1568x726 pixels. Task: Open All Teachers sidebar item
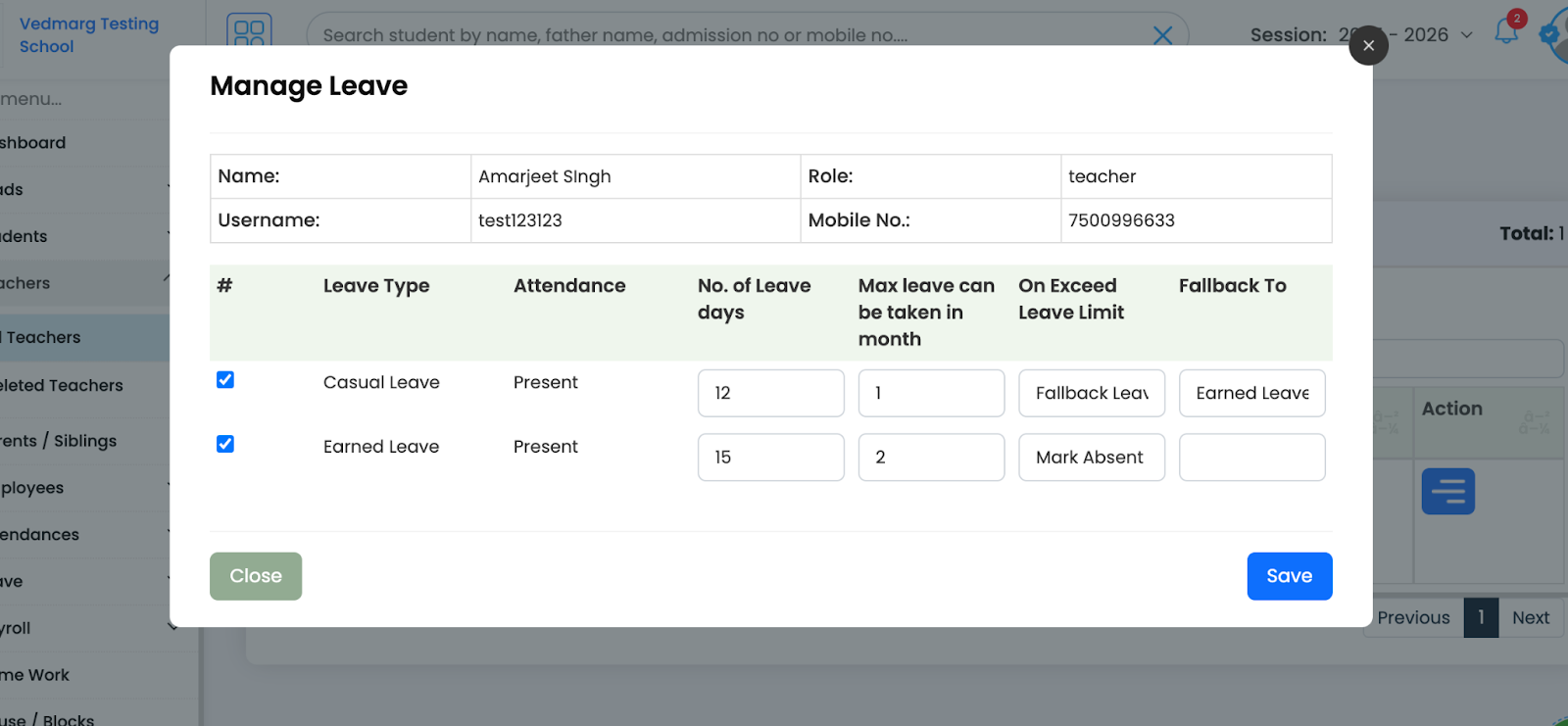pos(84,338)
